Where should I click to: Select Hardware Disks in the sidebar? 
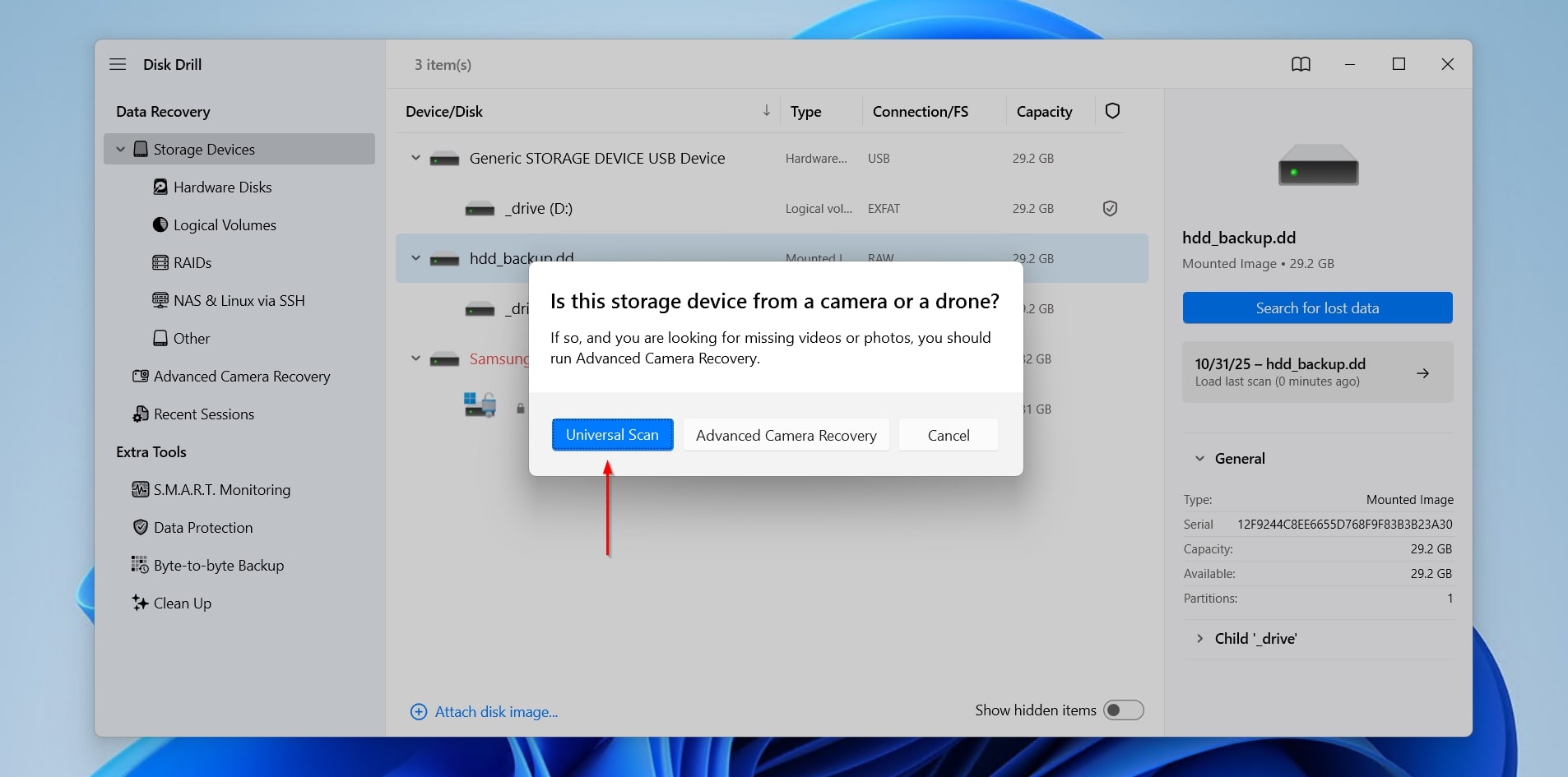(x=222, y=187)
